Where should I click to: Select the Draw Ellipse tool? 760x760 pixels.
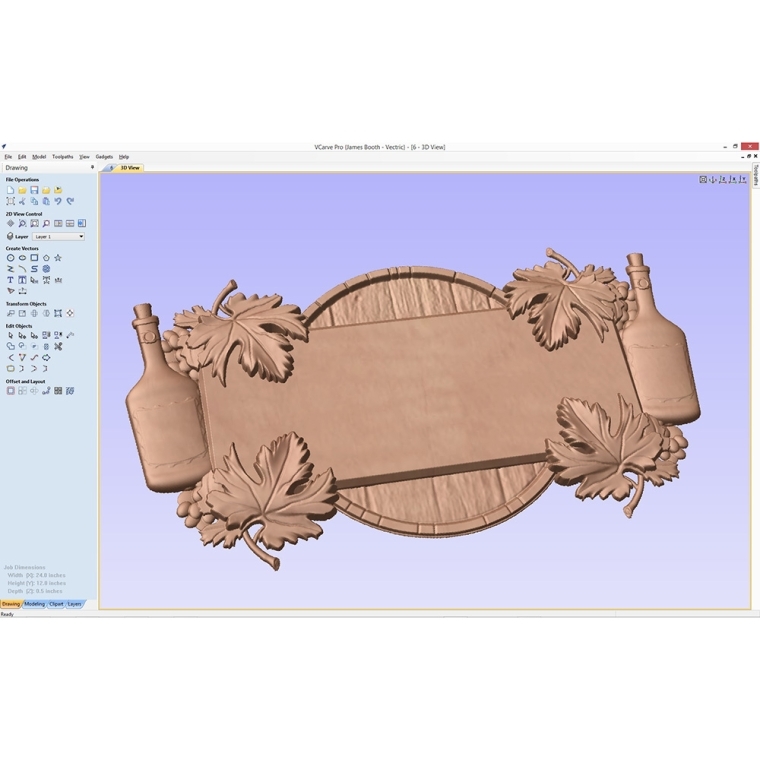tap(22, 258)
